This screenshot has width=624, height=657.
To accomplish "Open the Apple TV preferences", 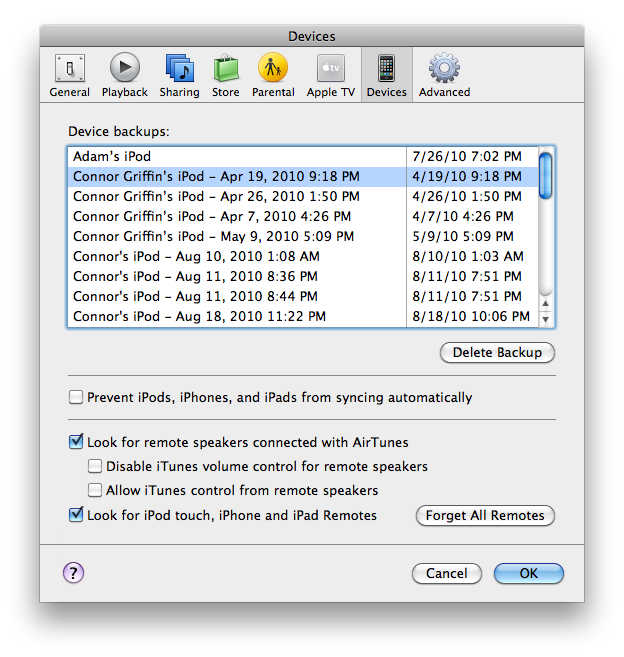I will point(331,75).
